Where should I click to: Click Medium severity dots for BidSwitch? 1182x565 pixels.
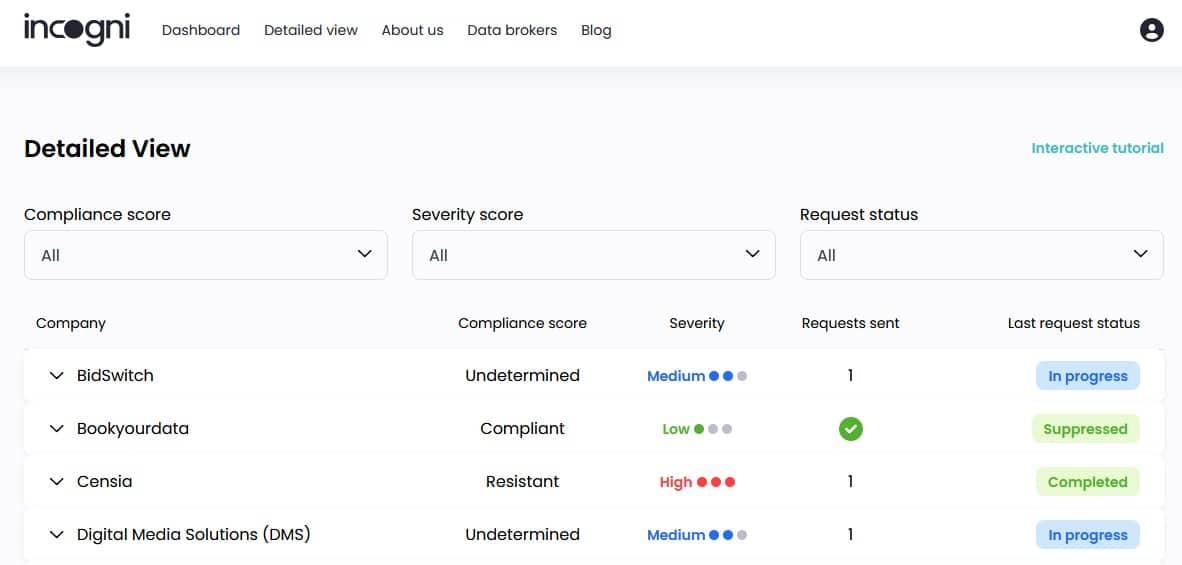tap(727, 376)
